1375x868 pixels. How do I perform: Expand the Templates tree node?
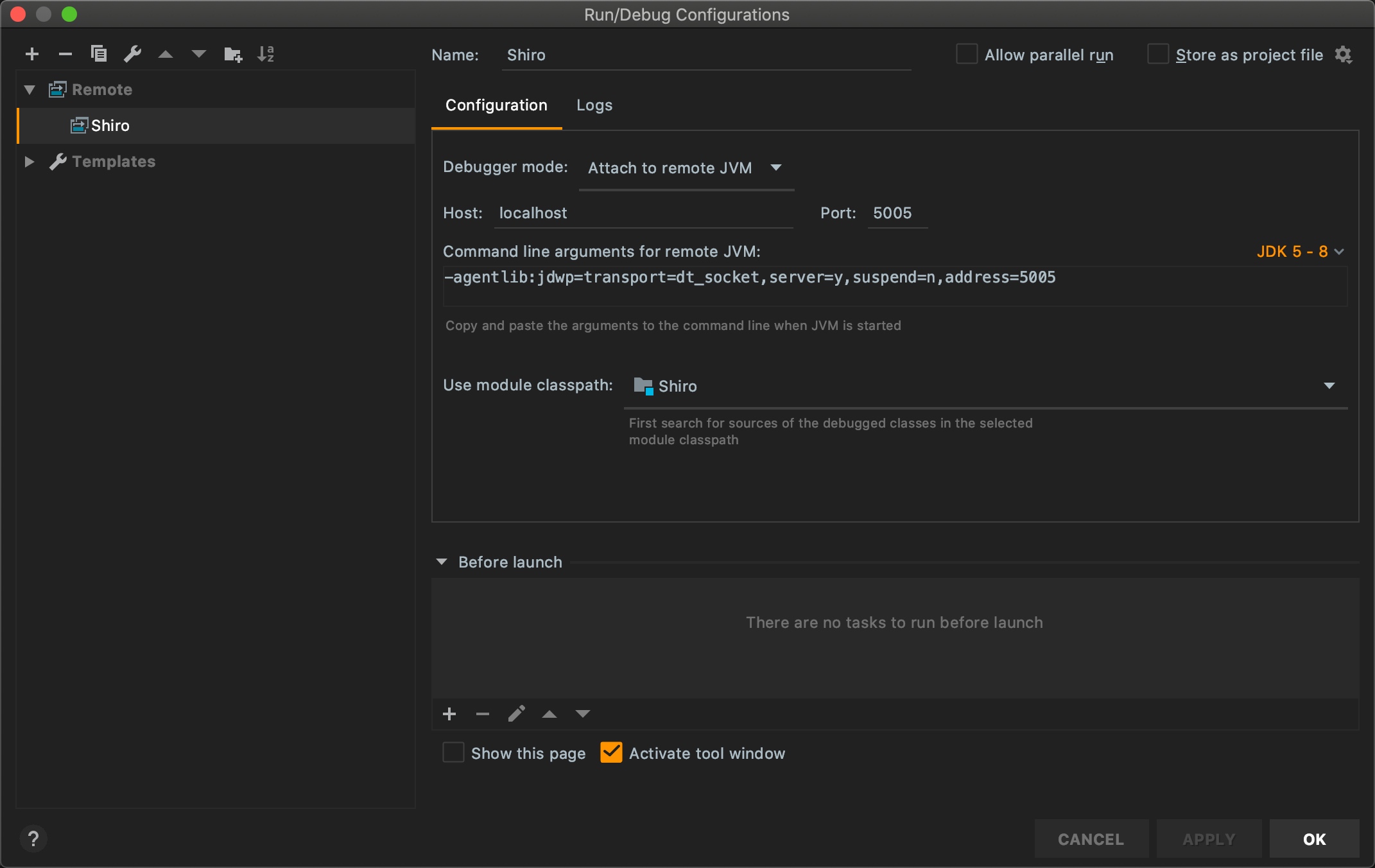coord(29,162)
